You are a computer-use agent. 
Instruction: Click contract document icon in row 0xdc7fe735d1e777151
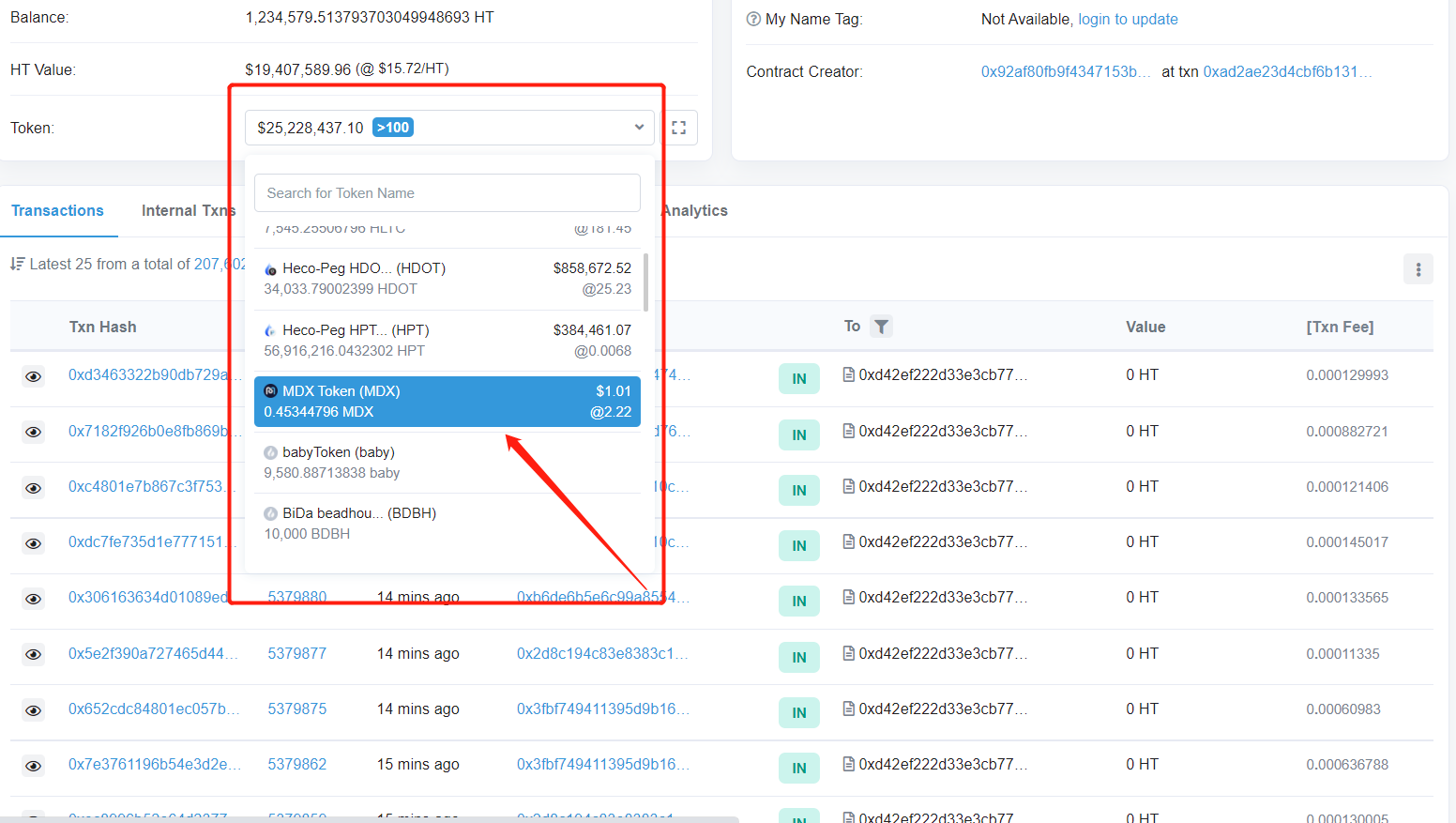click(848, 541)
